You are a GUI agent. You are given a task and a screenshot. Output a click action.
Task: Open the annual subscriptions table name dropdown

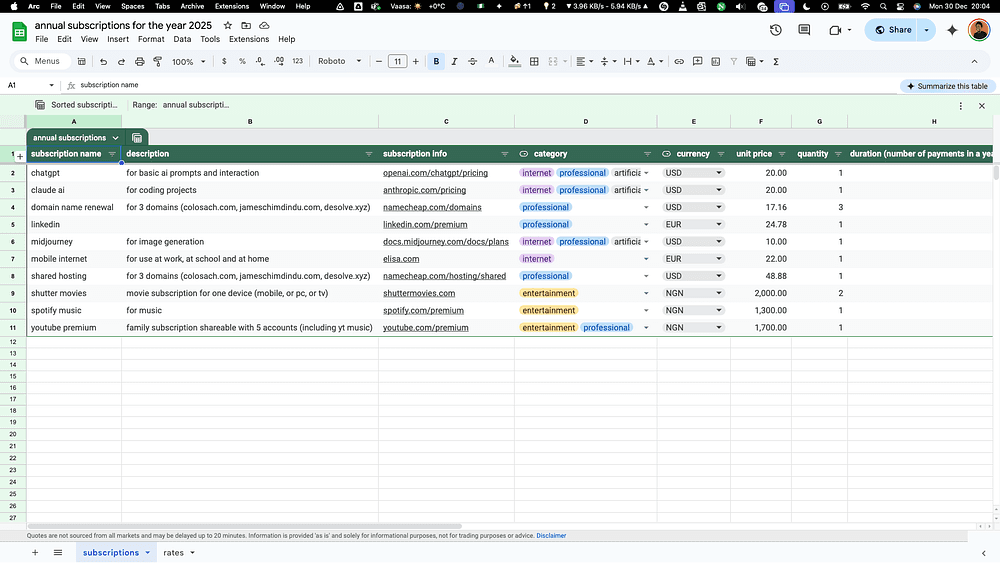pyautogui.click(x=115, y=138)
